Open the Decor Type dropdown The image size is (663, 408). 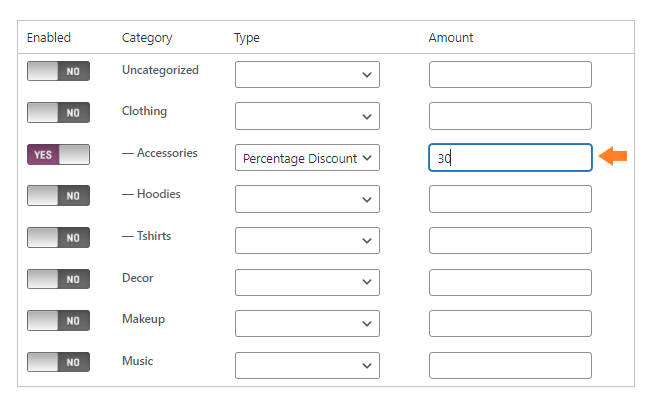pos(307,283)
